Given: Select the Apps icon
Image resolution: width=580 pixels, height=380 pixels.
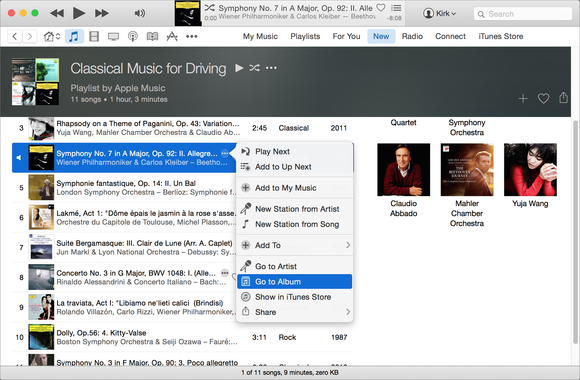Looking at the screenshot, I should pos(172,36).
